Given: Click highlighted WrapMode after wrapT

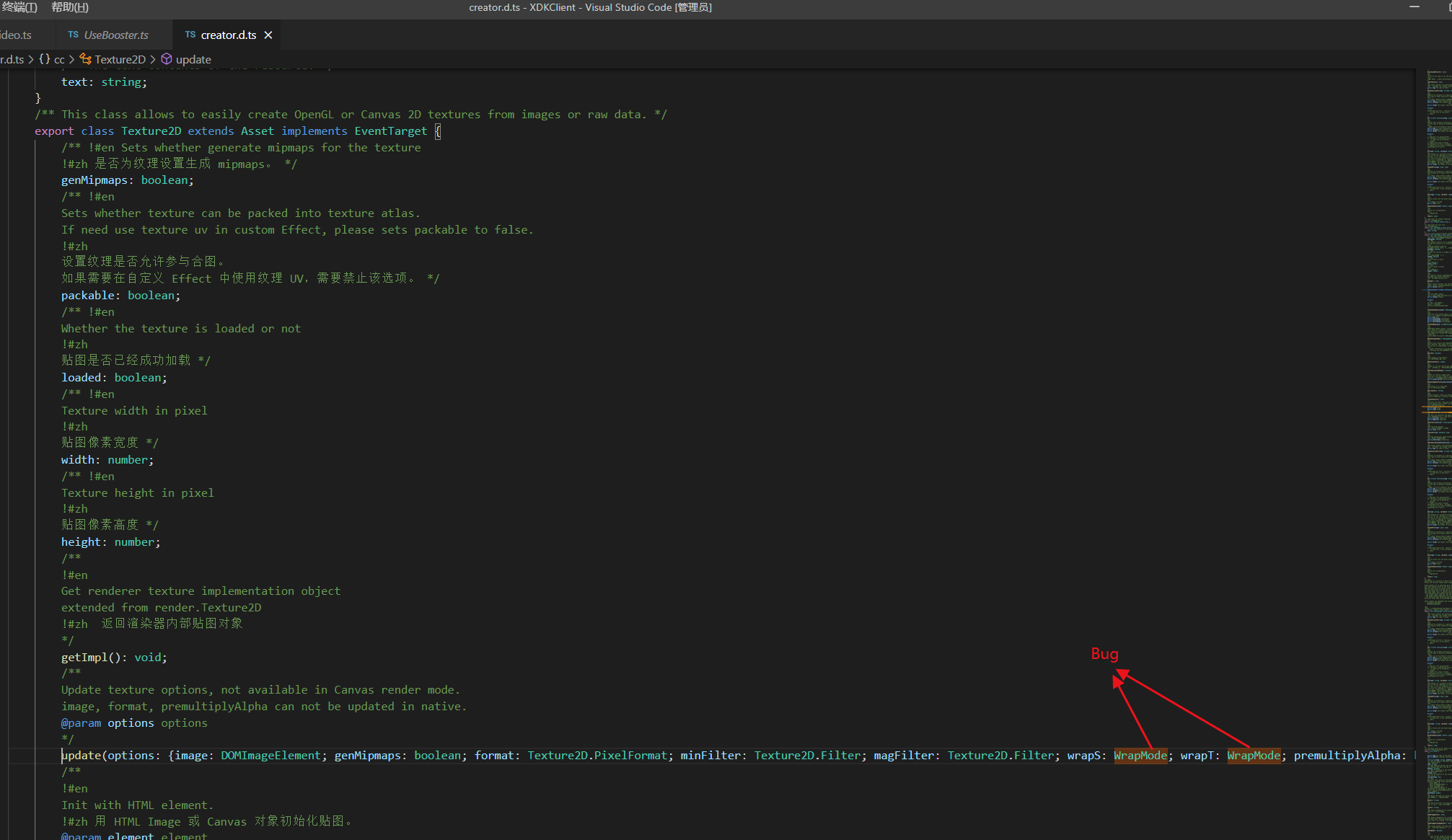Looking at the screenshot, I should (1254, 756).
